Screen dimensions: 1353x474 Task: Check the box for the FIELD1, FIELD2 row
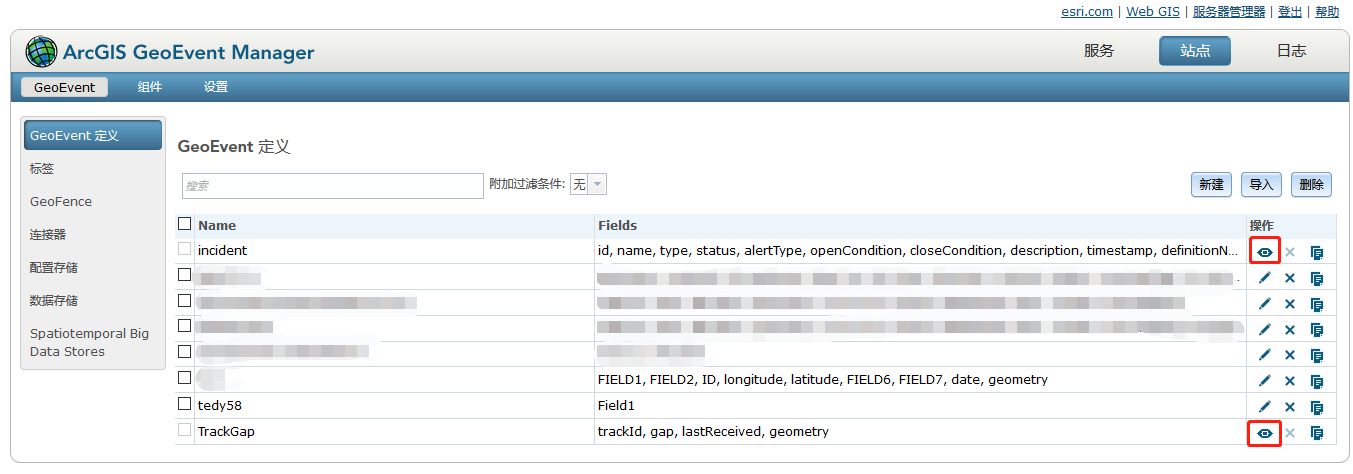click(x=184, y=378)
